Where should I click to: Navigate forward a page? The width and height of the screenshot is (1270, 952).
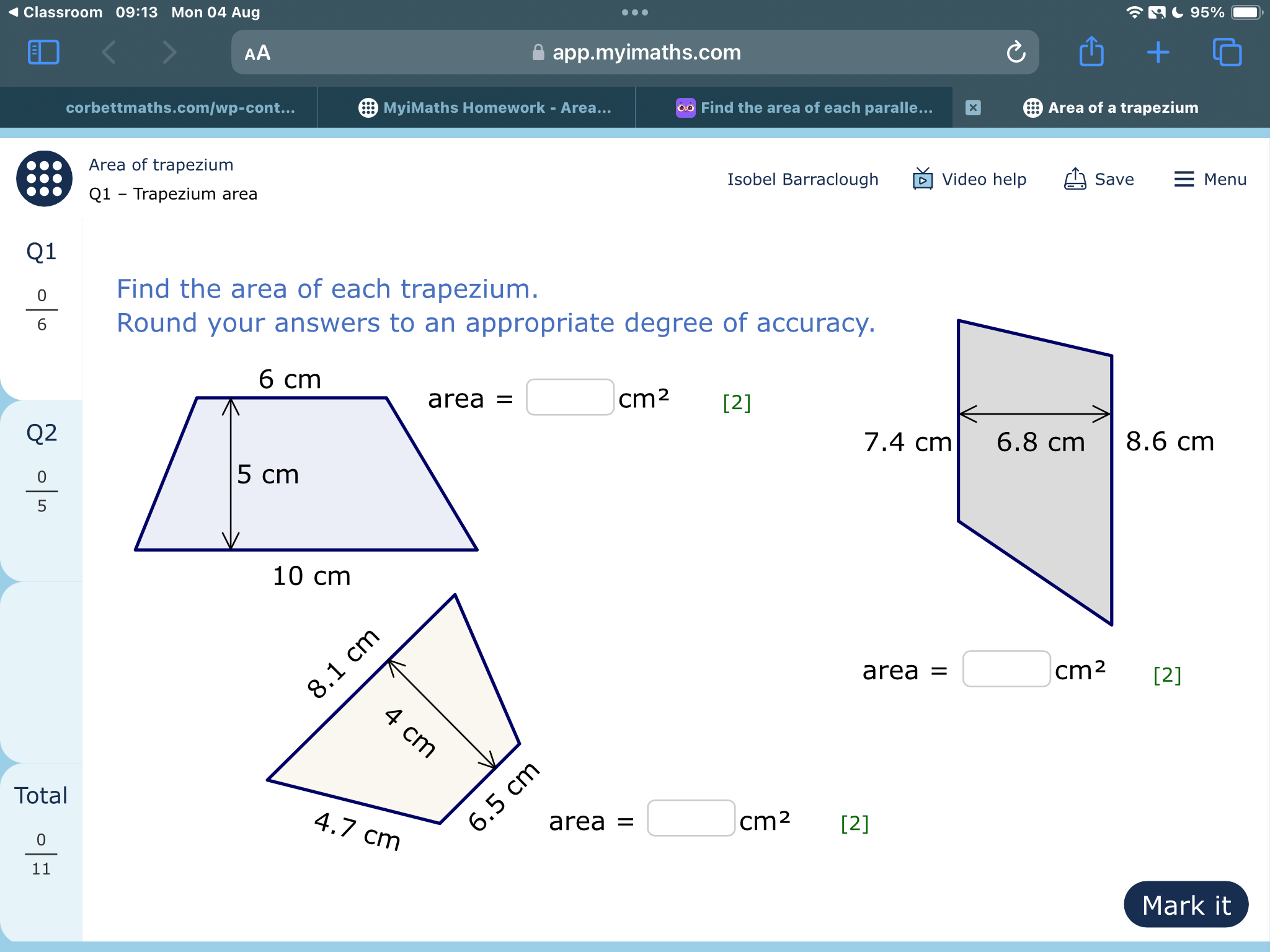tap(169, 52)
